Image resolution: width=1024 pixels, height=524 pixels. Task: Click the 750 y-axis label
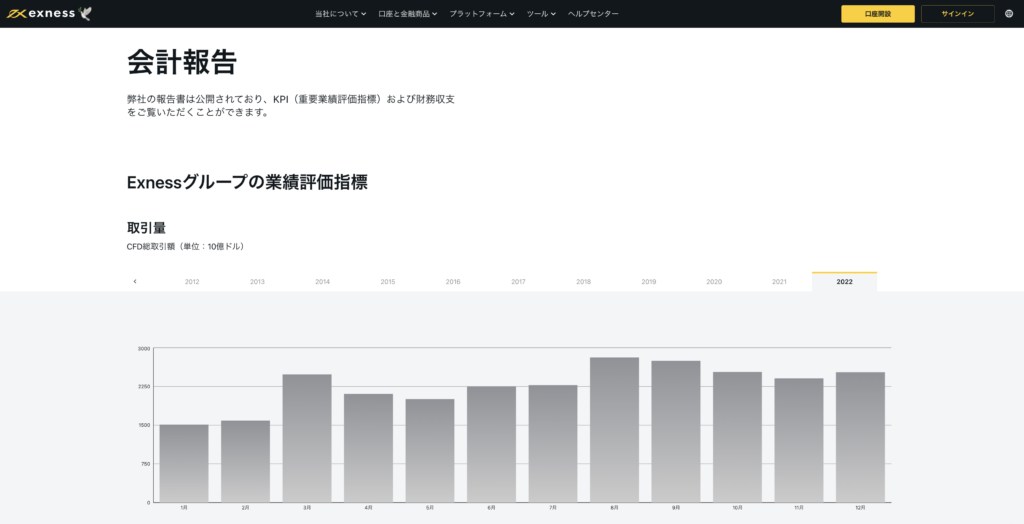tap(146, 464)
